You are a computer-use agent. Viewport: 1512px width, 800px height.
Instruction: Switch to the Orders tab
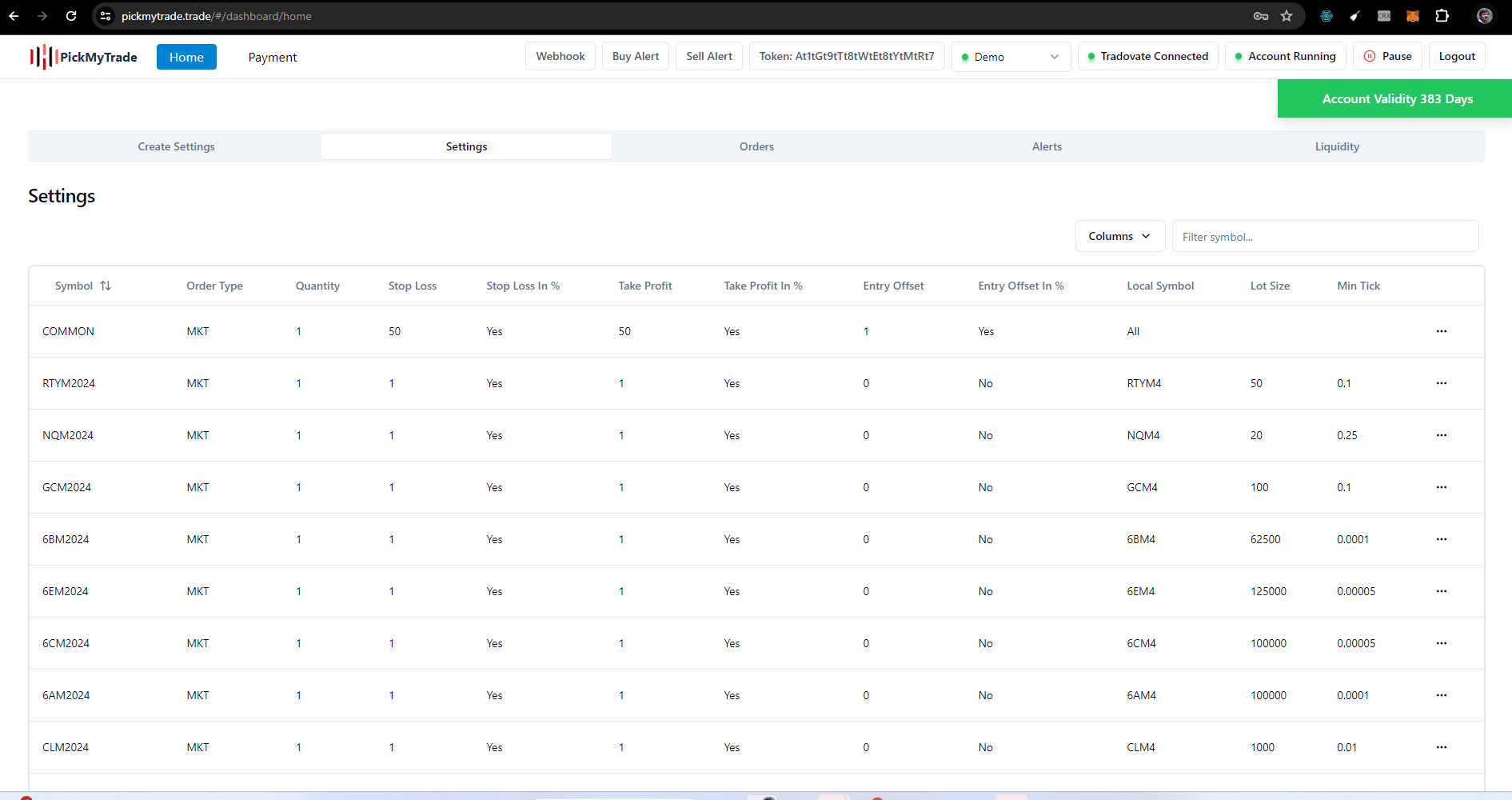756,146
